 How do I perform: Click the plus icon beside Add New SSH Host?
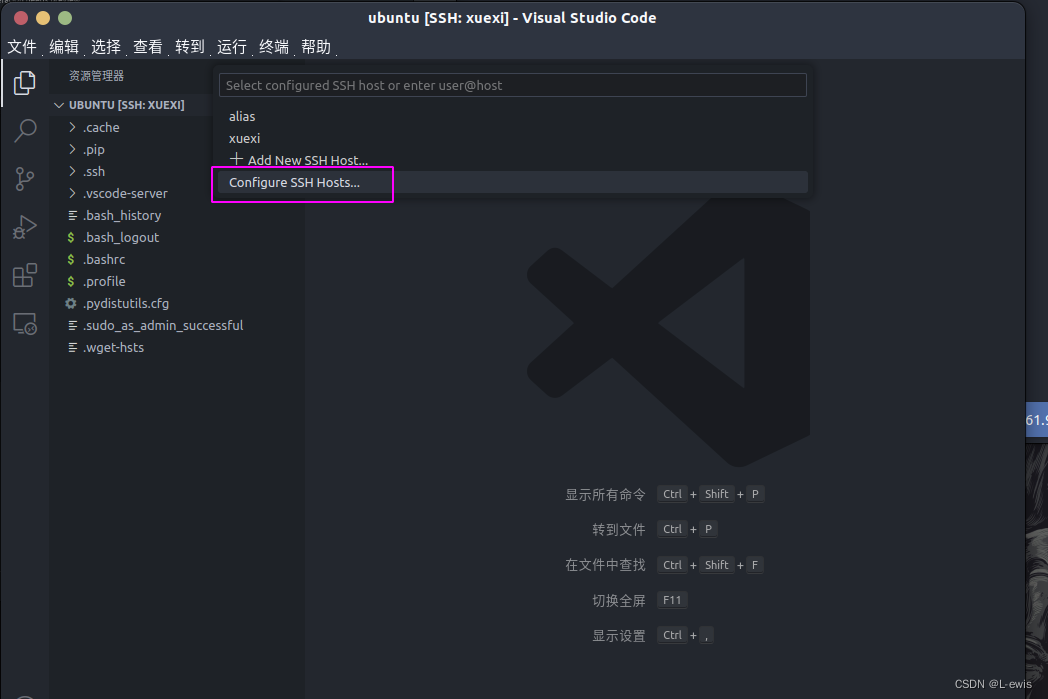[236, 159]
